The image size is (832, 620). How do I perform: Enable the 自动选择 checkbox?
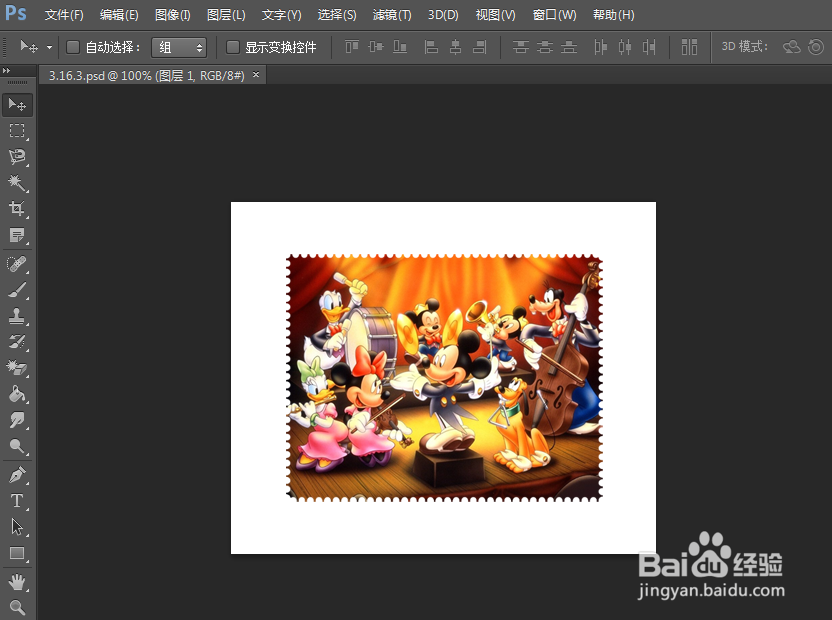(73, 47)
